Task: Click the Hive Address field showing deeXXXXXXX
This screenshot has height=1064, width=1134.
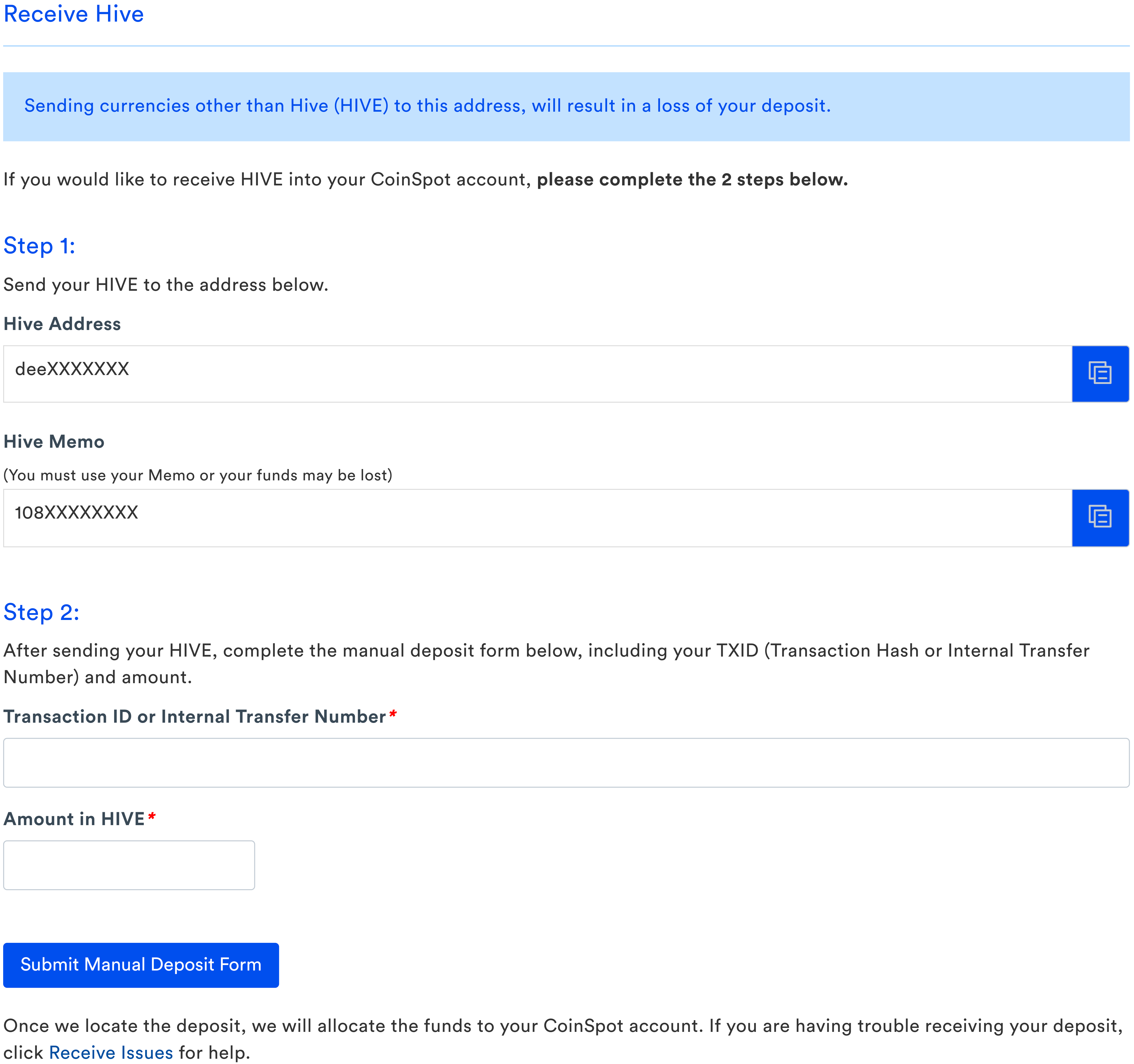Action: [x=538, y=373]
